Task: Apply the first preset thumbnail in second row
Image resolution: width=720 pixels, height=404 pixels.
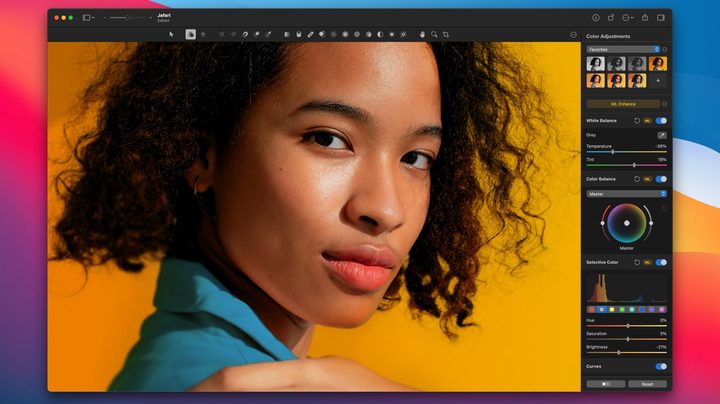Action: point(595,81)
